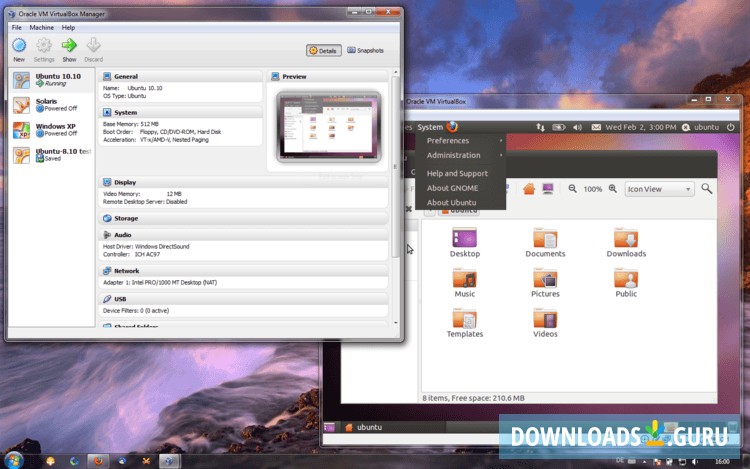Switch to the Snapshots view
750x469 pixels.
pyautogui.click(x=365, y=51)
